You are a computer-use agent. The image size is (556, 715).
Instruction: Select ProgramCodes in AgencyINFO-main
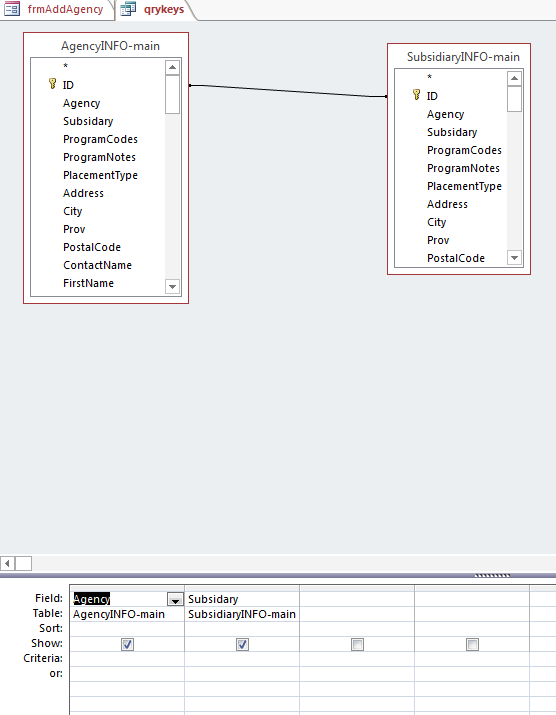(x=100, y=139)
